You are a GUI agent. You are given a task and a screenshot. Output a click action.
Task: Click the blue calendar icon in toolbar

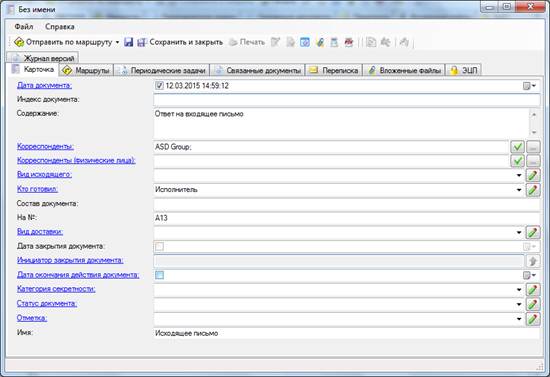click(305, 42)
